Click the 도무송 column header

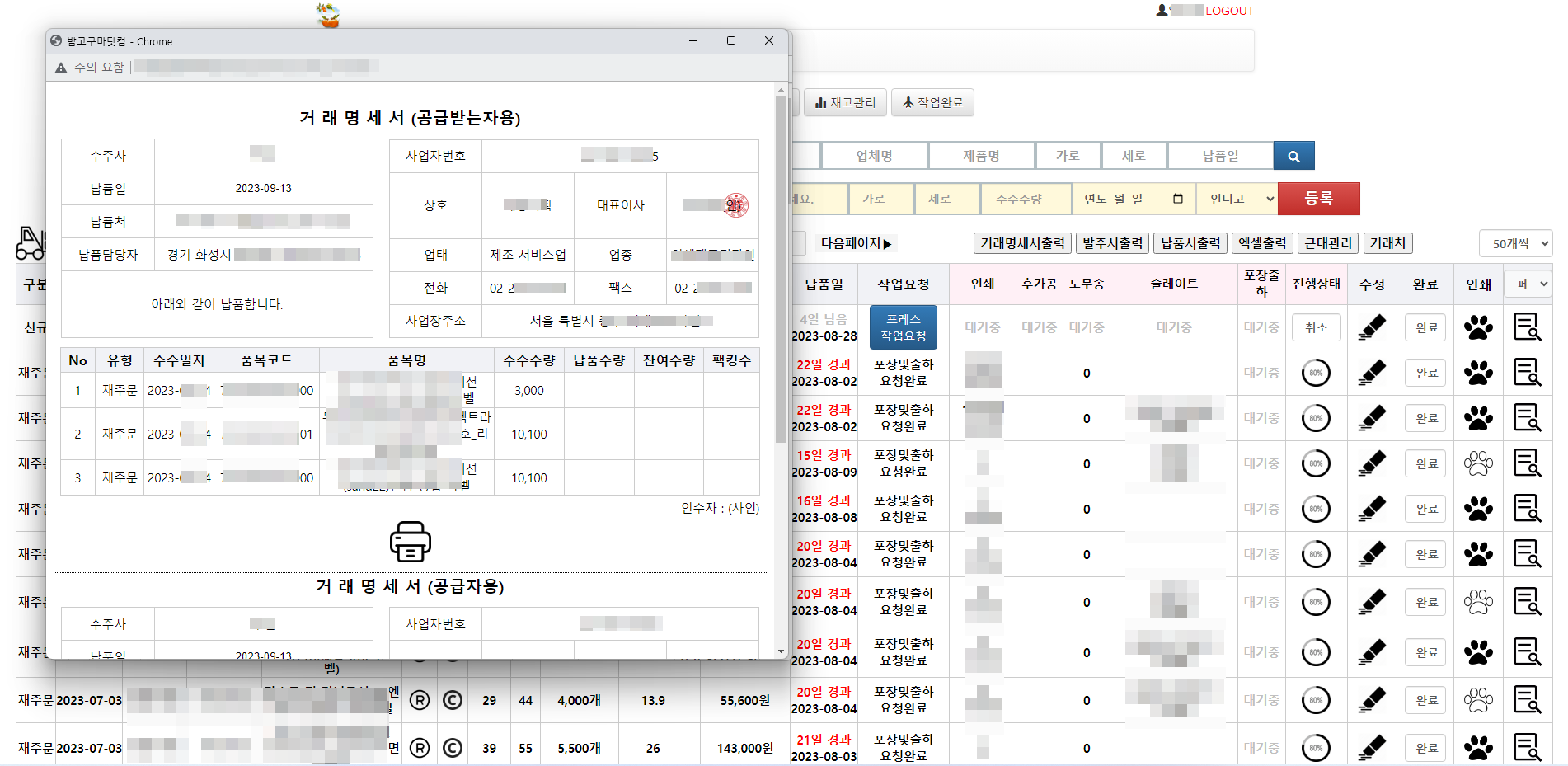tap(1087, 284)
